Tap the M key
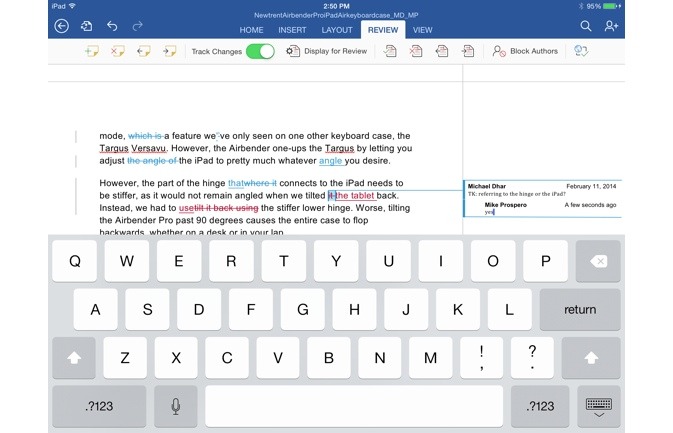This screenshot has width=673, height=433. click(430, 357)
